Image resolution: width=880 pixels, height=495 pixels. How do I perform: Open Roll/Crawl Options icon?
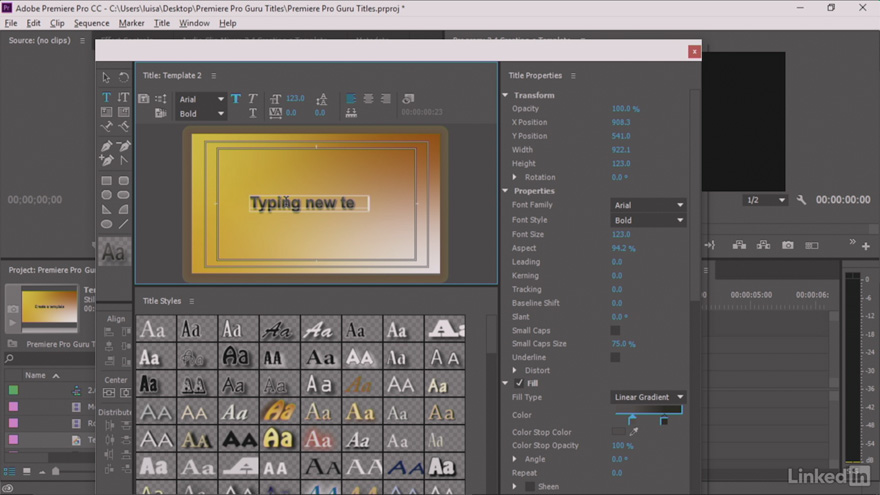coord(161,99)
